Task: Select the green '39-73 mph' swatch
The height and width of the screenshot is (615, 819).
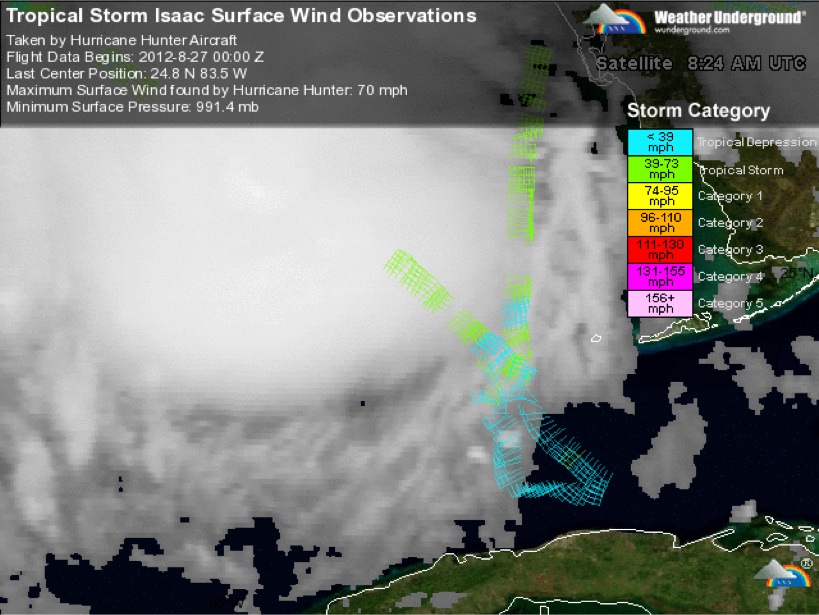Action: tap(659, 169)
